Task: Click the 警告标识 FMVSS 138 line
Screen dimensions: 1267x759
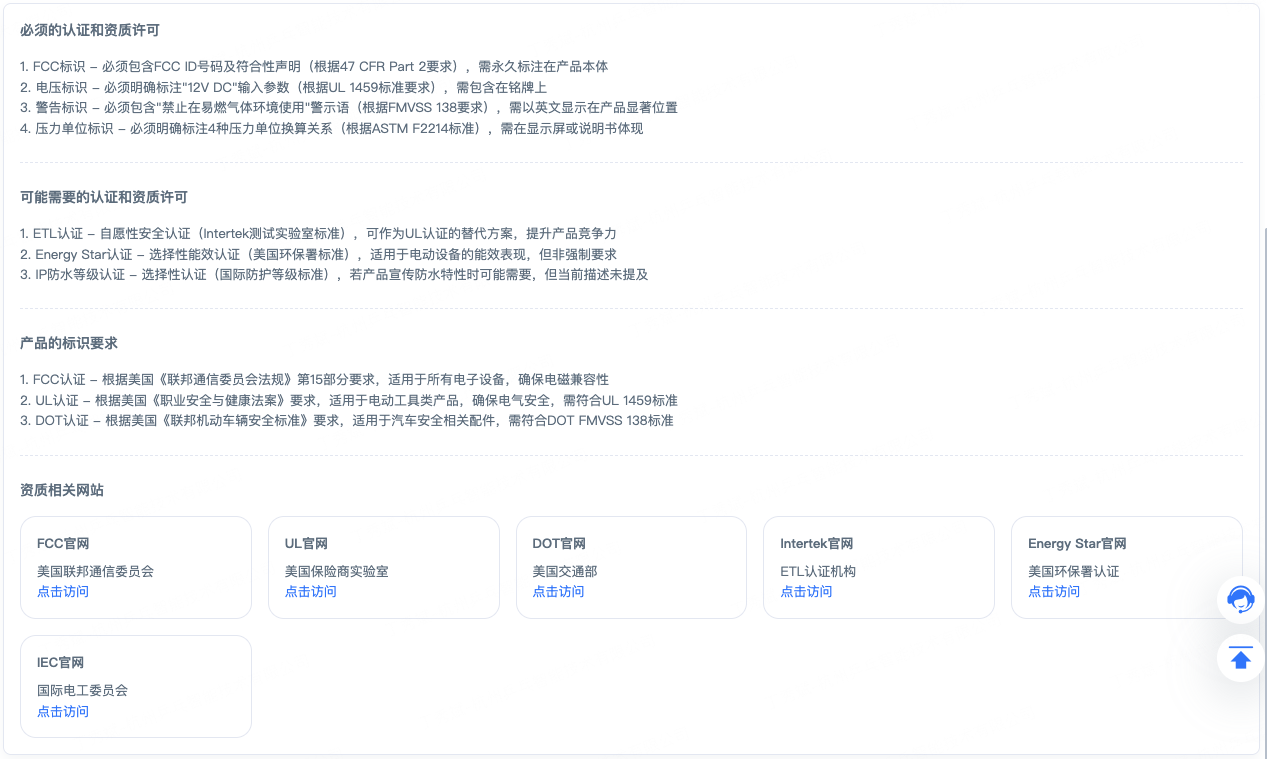Action: [x=349, y=107]
